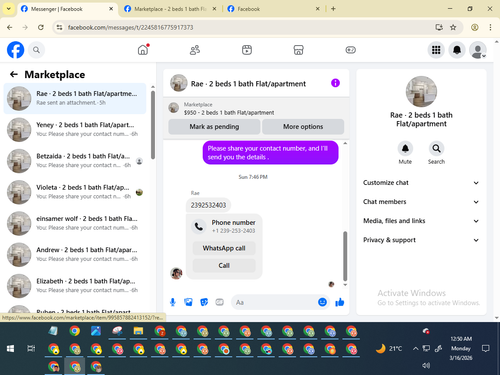This screenshot has width=500, height=375.
Task: Click the chat messages scrollbar
Action: pos(345,256)
